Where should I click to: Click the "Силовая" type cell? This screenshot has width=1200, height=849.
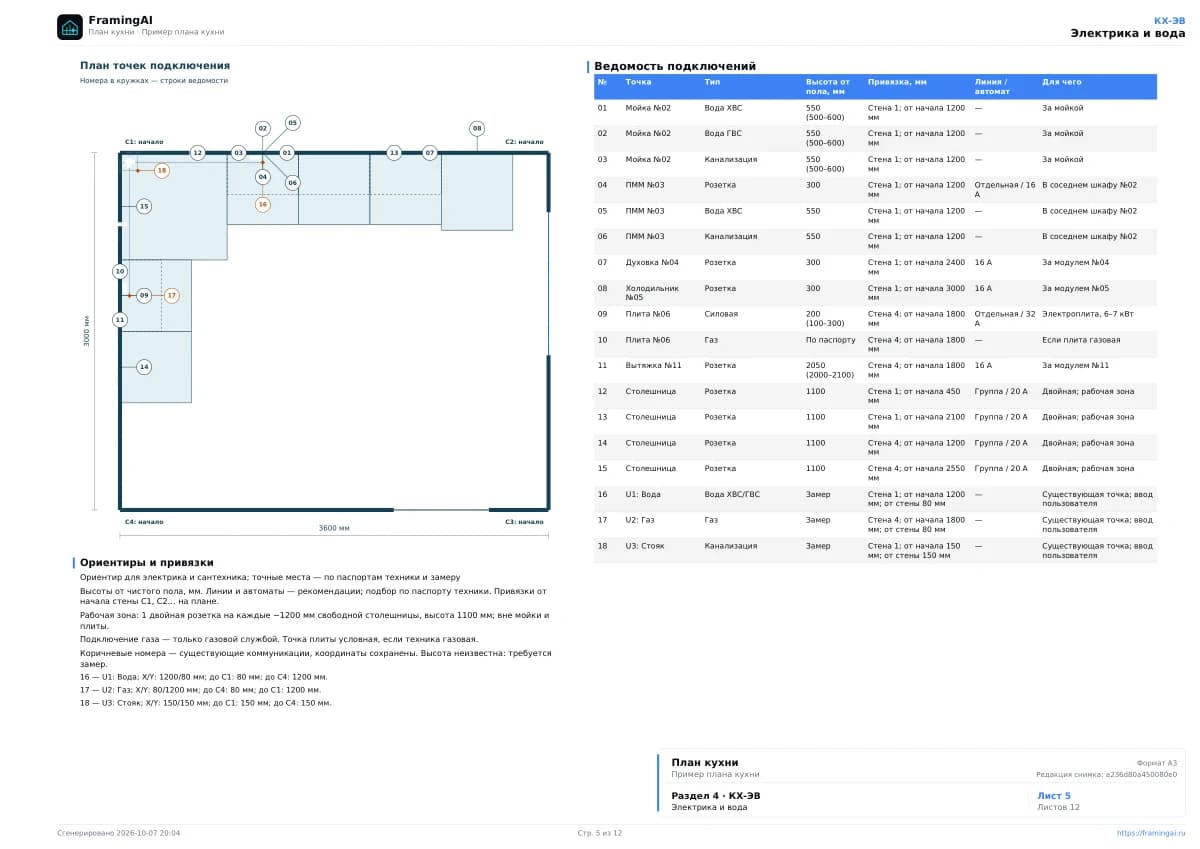tap(721, 314)
